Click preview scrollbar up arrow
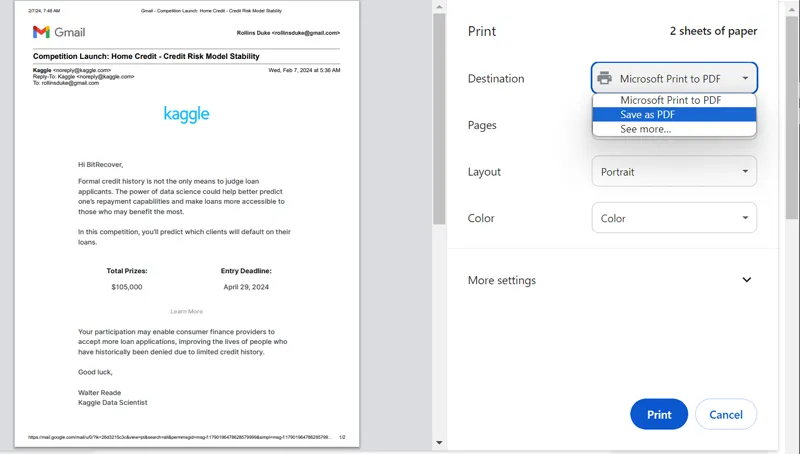The image size is (800, 454). click(439, 7)
